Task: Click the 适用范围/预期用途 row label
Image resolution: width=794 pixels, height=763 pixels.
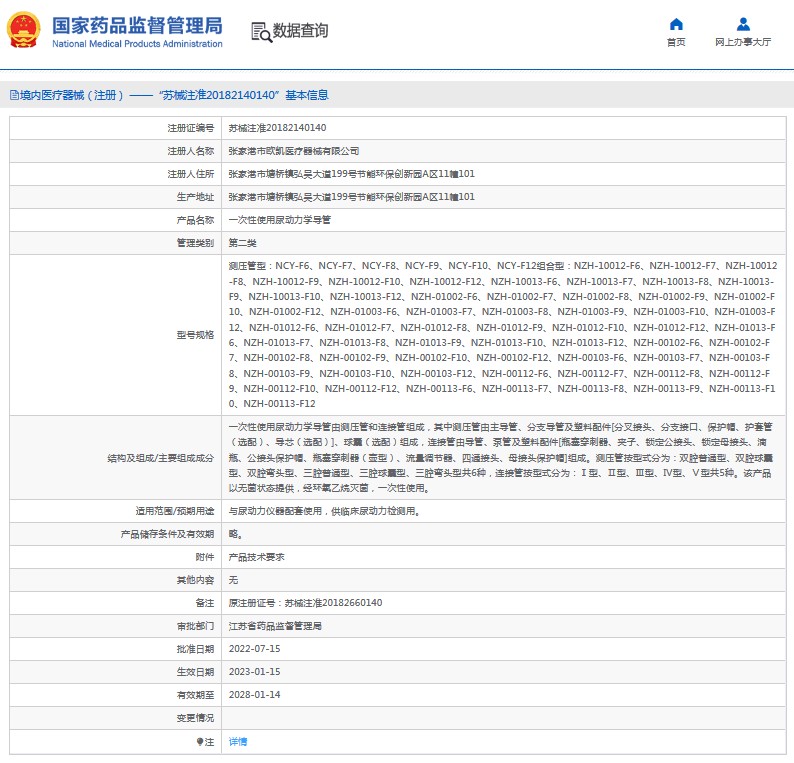Action: pos(175,511)
